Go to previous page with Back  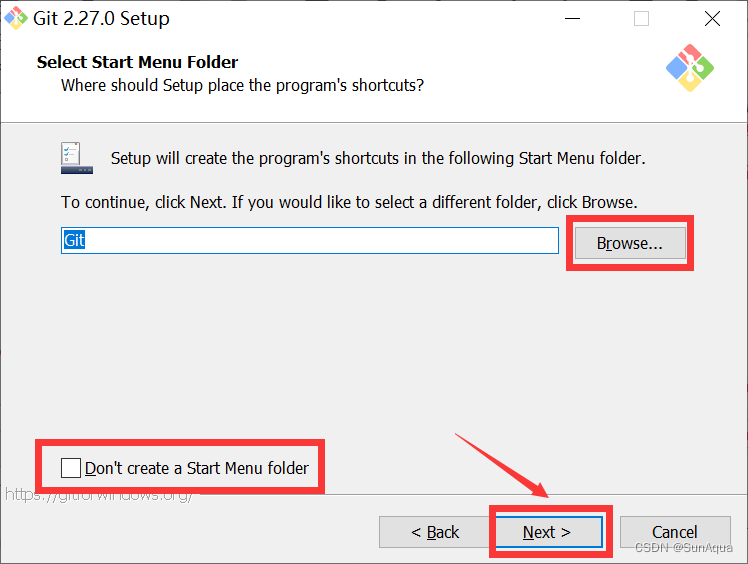(435, 532)
